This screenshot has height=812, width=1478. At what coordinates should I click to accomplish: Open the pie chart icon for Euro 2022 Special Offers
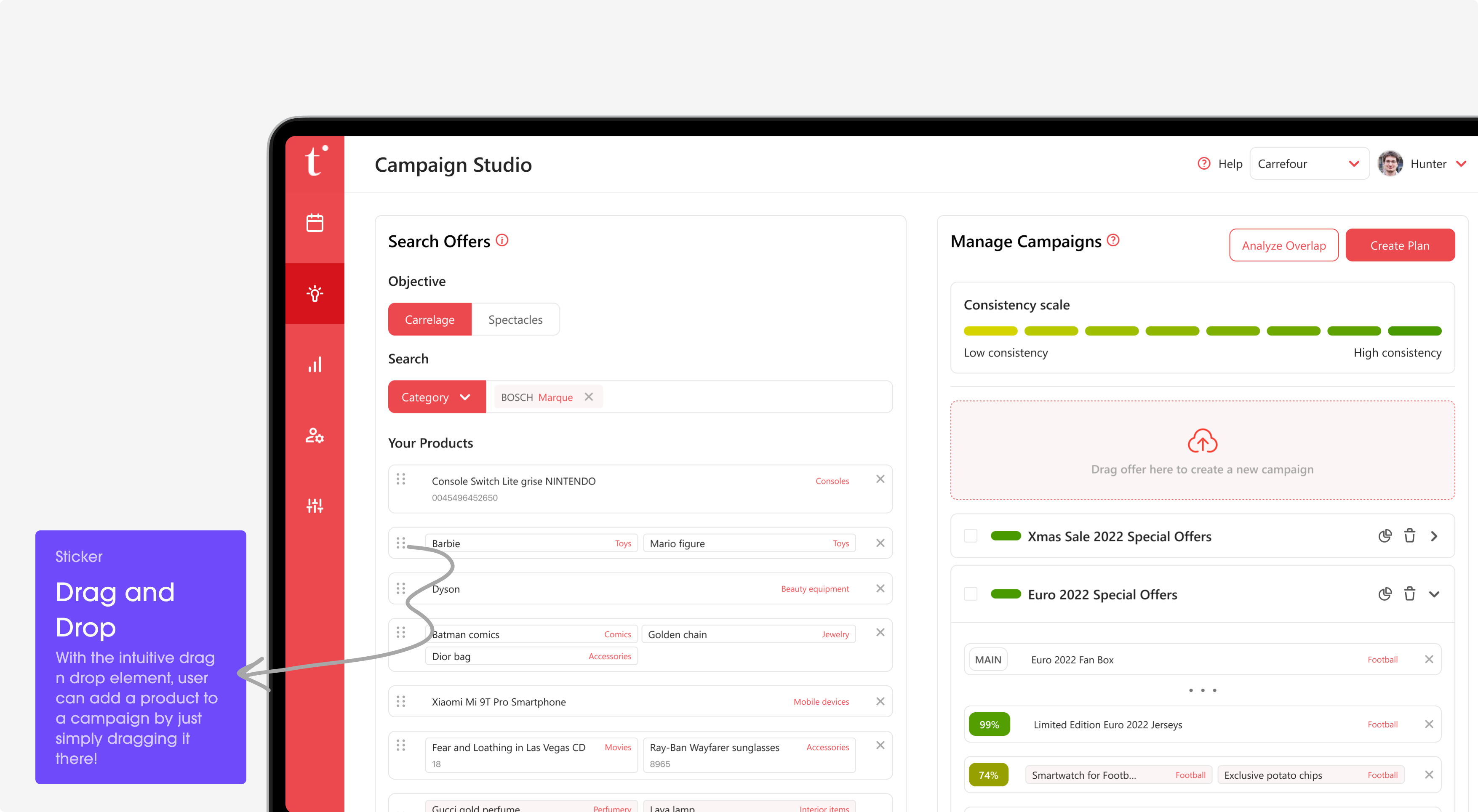[1385, 594]
